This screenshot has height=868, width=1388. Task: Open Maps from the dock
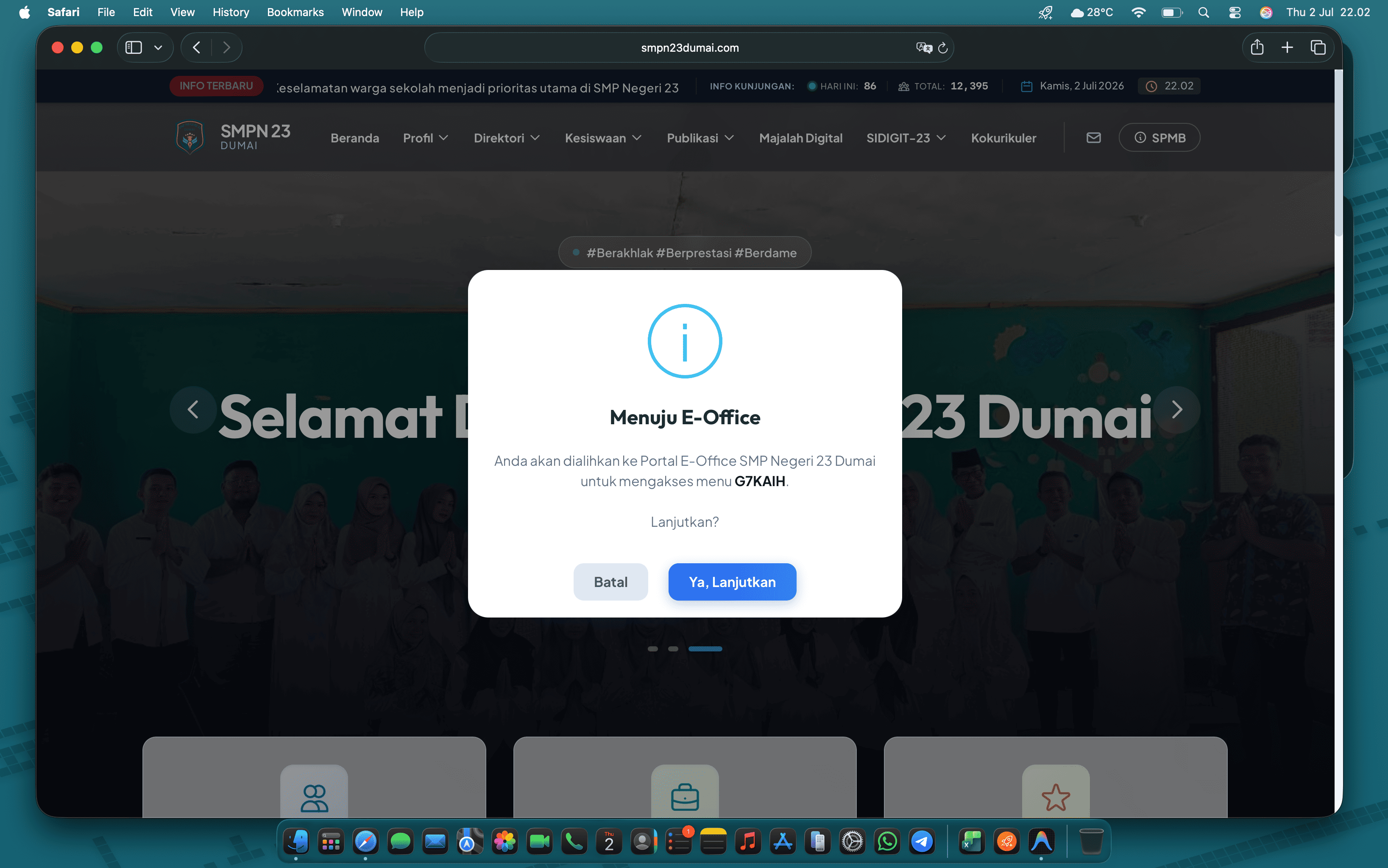(x=470, y=842)
